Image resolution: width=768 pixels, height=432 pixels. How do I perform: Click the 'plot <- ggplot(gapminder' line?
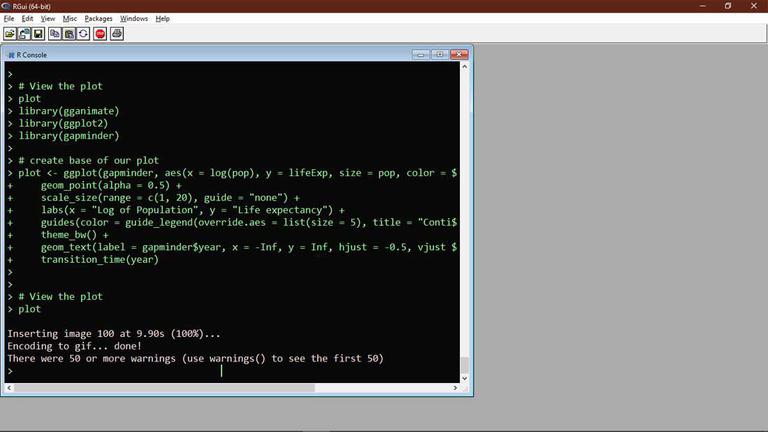[x=238, y=173]
